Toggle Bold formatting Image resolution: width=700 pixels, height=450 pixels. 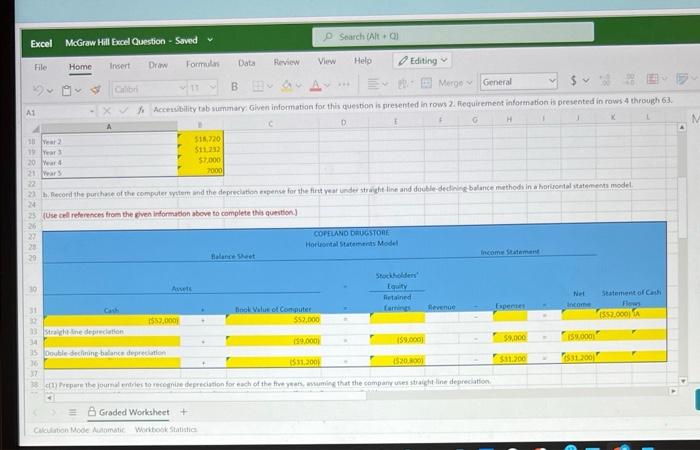point(234,87)
